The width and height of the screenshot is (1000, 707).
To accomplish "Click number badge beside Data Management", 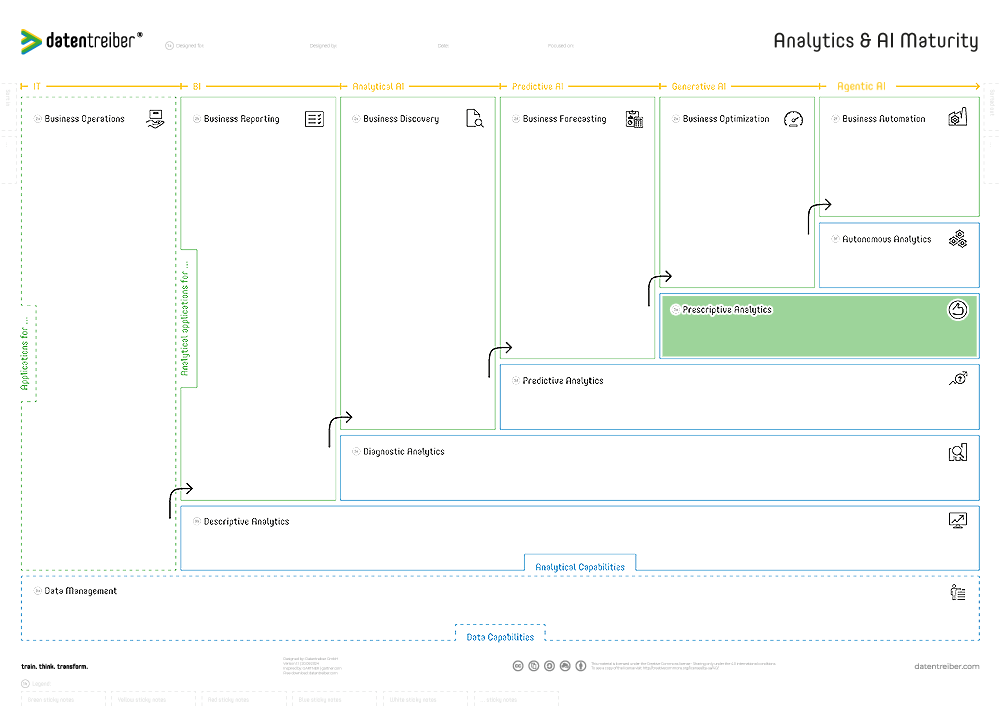I will coord(38,591).
